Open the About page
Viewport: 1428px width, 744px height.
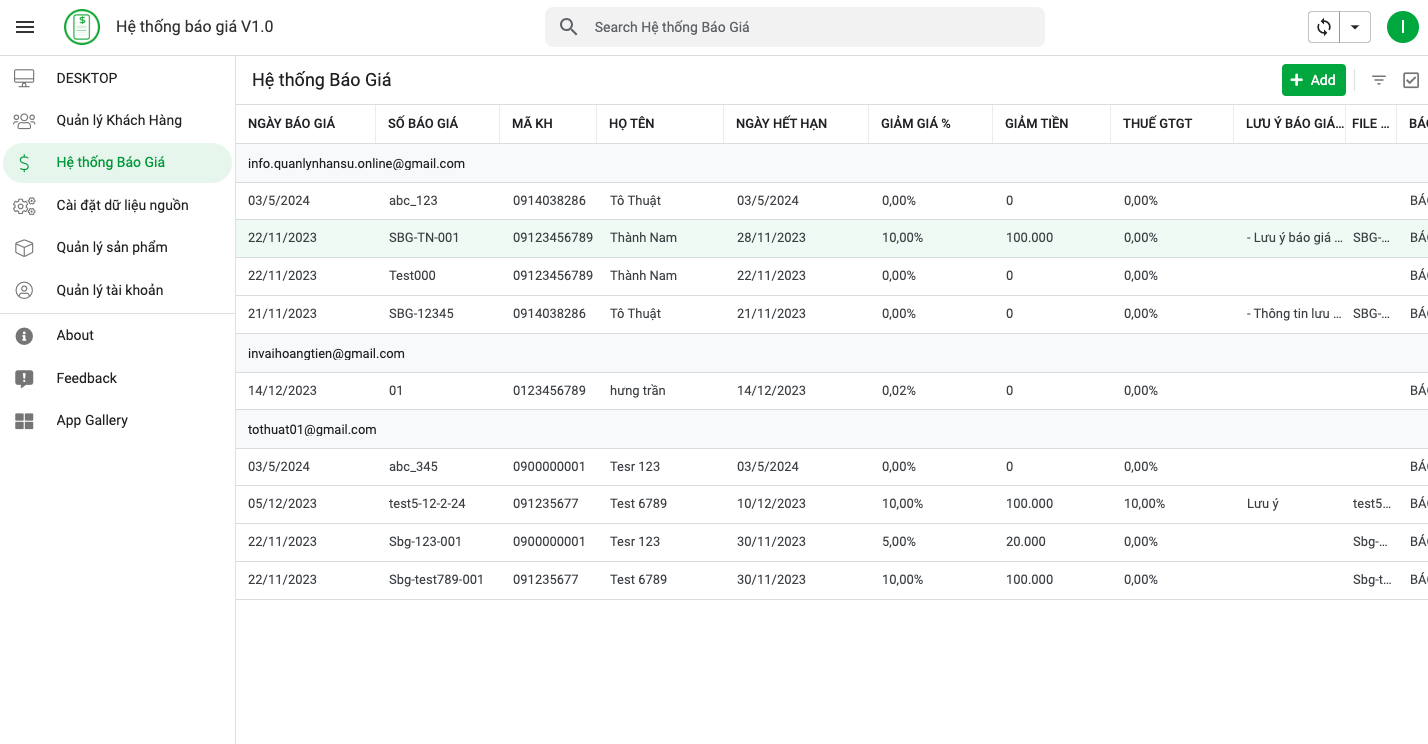pyautogui.click(x=118, y=336)
